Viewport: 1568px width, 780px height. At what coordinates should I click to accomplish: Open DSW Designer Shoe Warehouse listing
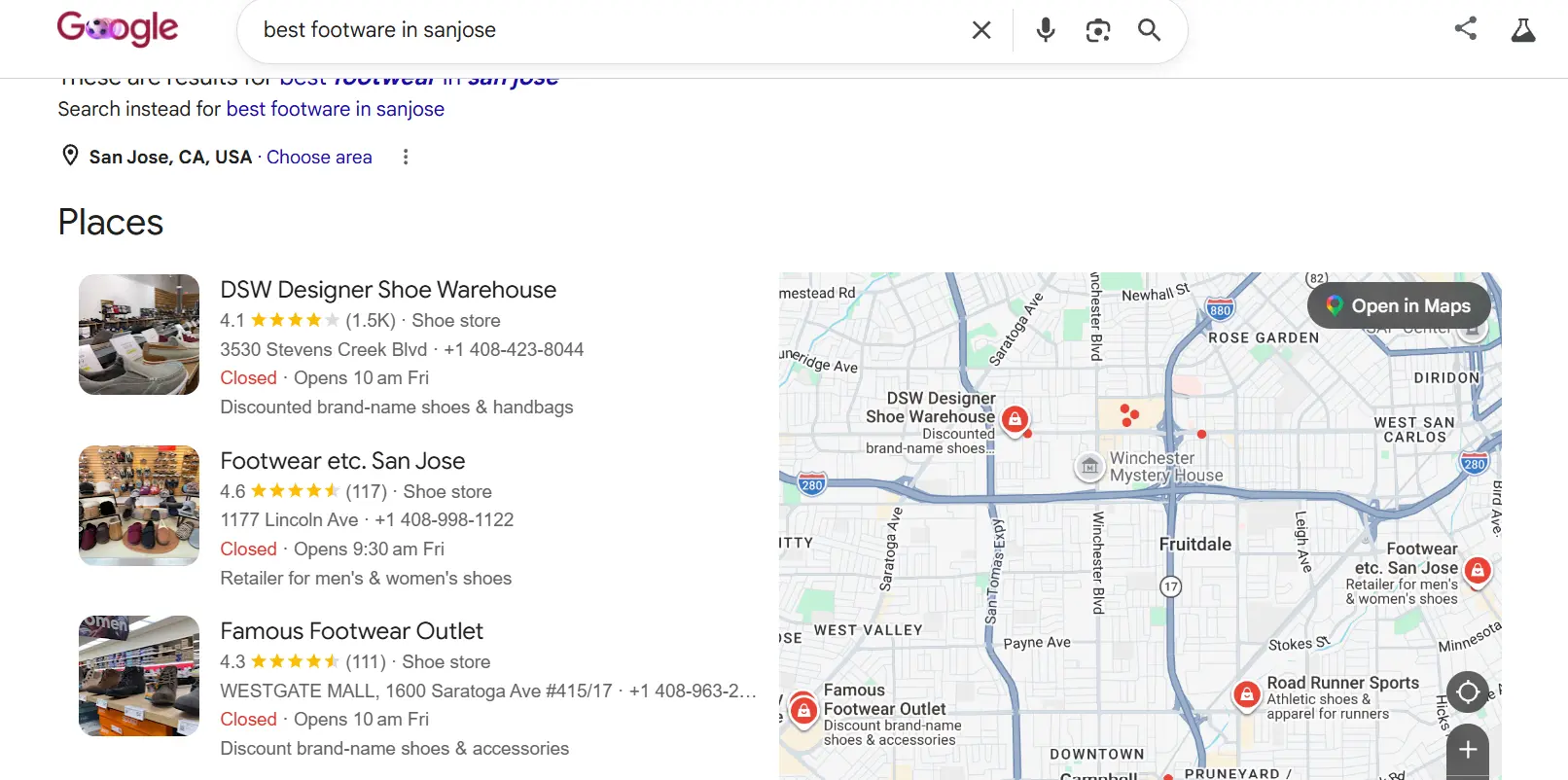tap(388, 290)
